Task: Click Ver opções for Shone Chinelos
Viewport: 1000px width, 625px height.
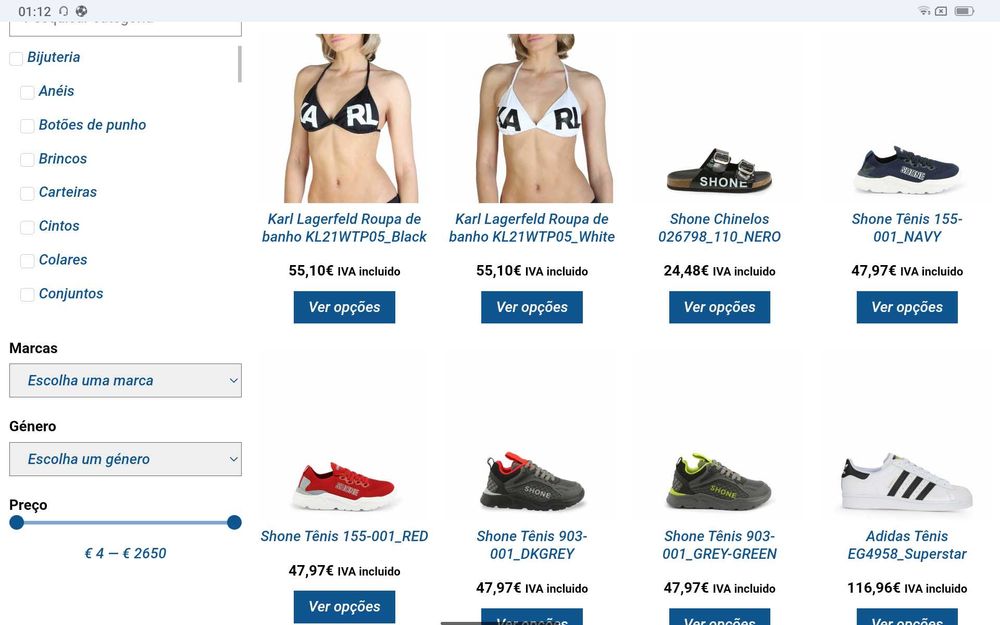Action: point(719,307)
